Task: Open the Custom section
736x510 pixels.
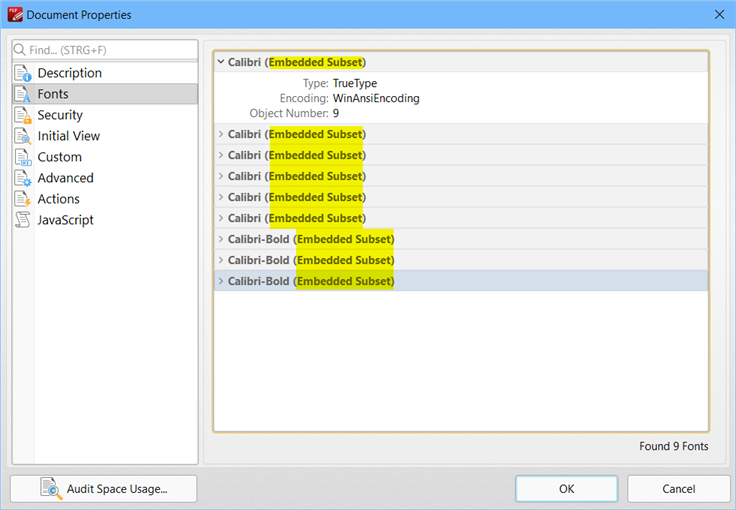Action: (x=105, y=157)
